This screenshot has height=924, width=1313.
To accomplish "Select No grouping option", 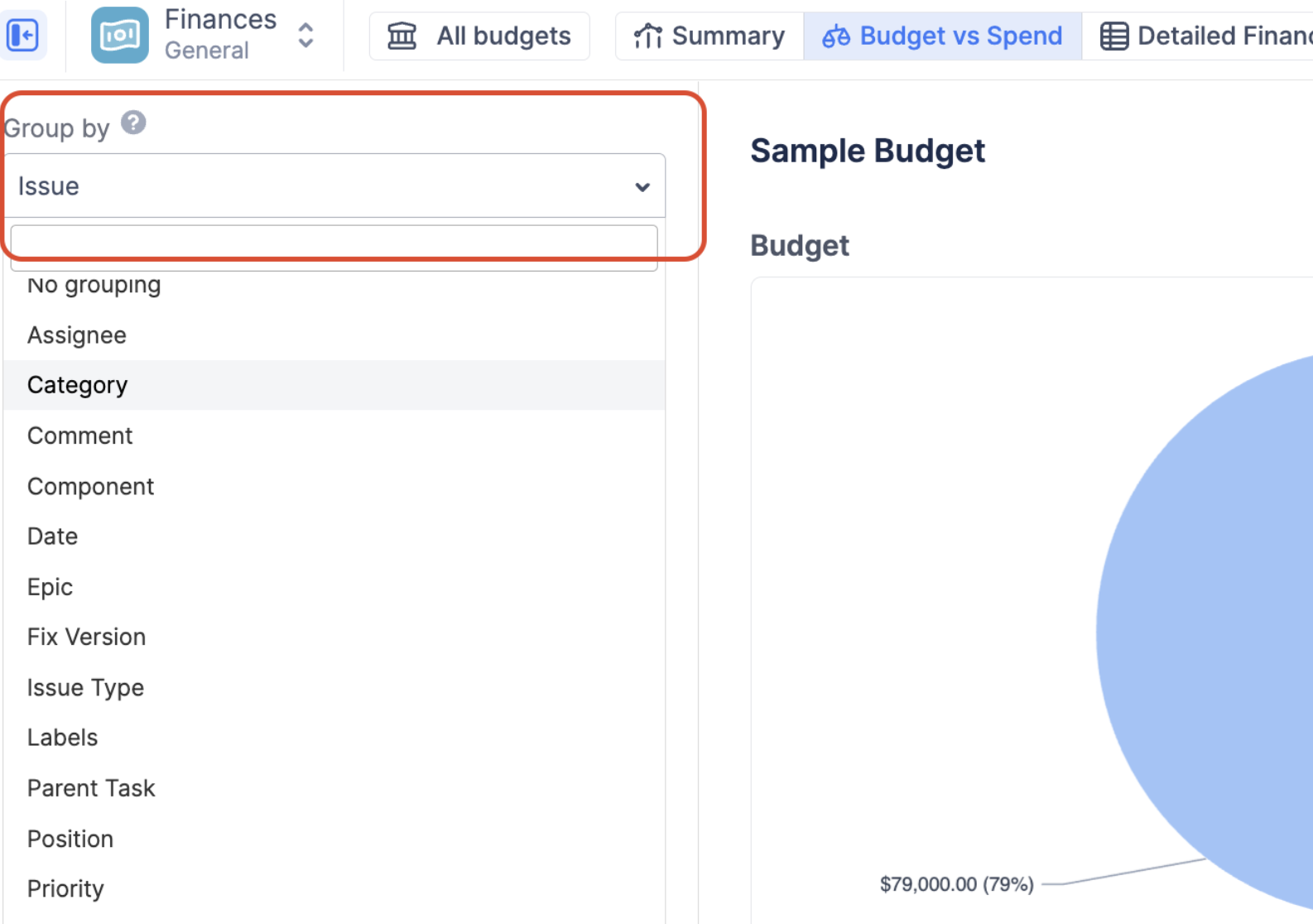I will pos(94,286).
